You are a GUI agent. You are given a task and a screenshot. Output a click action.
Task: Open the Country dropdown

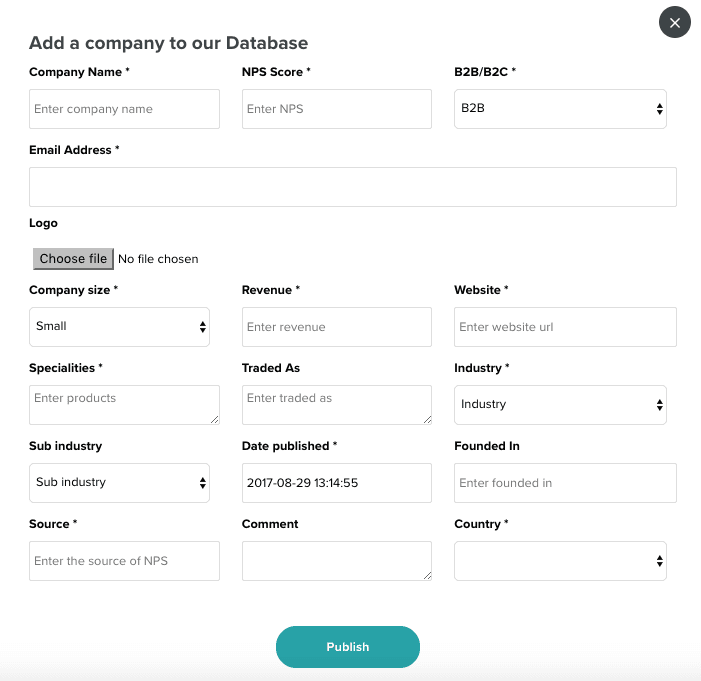click(560, 561)
